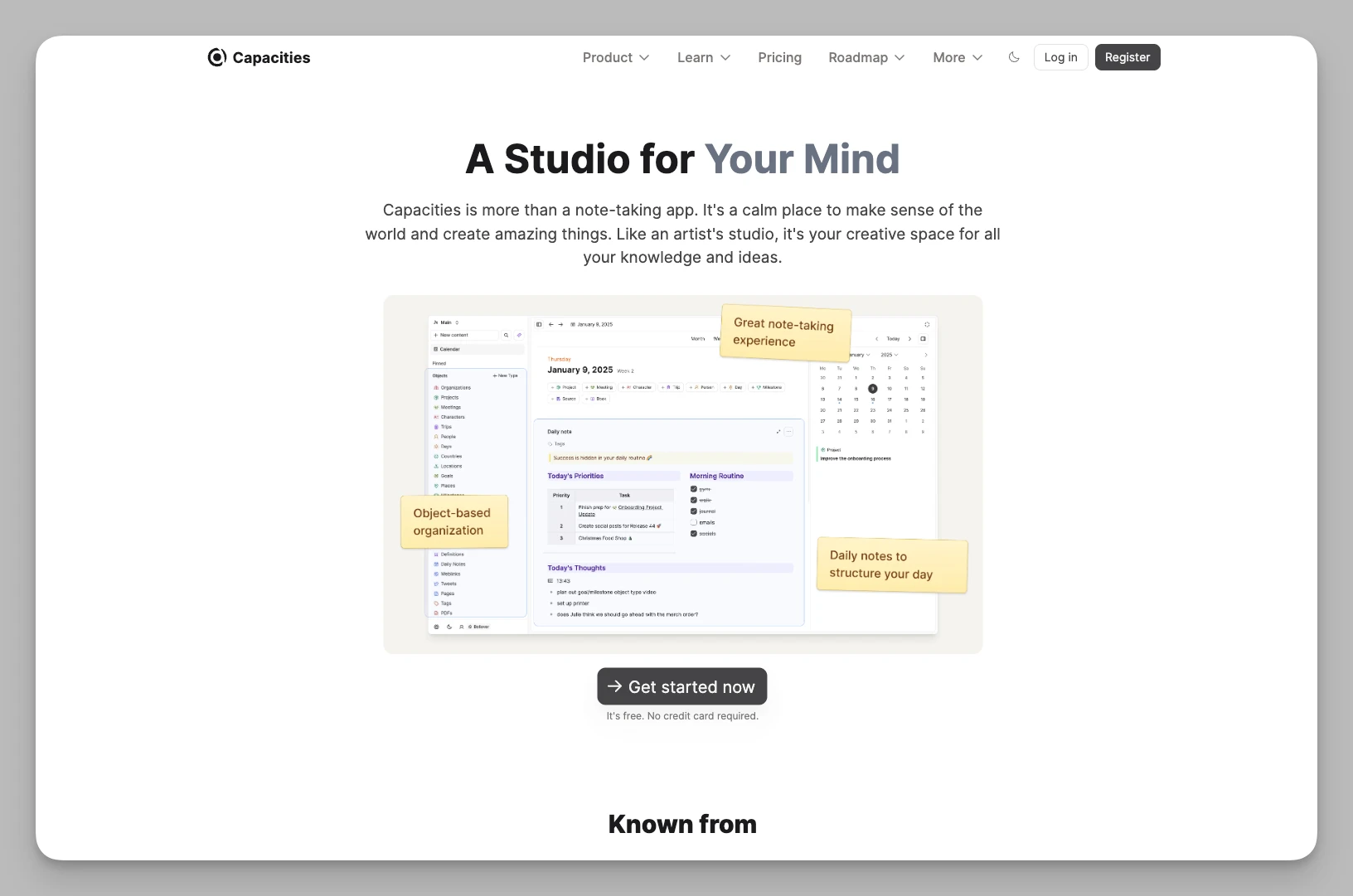Viewport: 1353px width, 896px height.
Task: Click the back arrow in the preview toolbar
Action: (x=550, y=324)
